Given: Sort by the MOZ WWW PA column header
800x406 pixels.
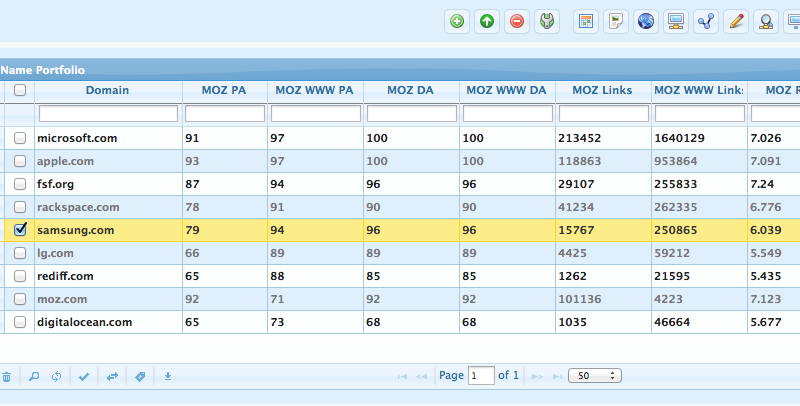Looking at the screenshot, I should [314, 90].
